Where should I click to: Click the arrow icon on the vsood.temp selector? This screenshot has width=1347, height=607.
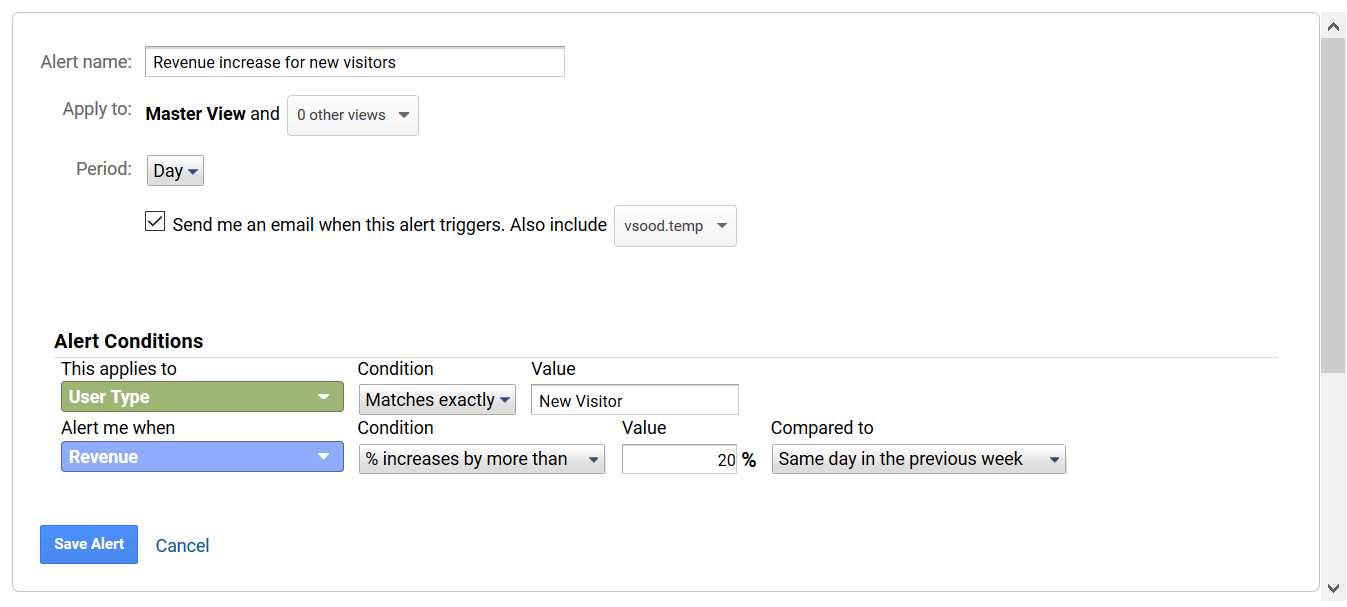[722, 226]
